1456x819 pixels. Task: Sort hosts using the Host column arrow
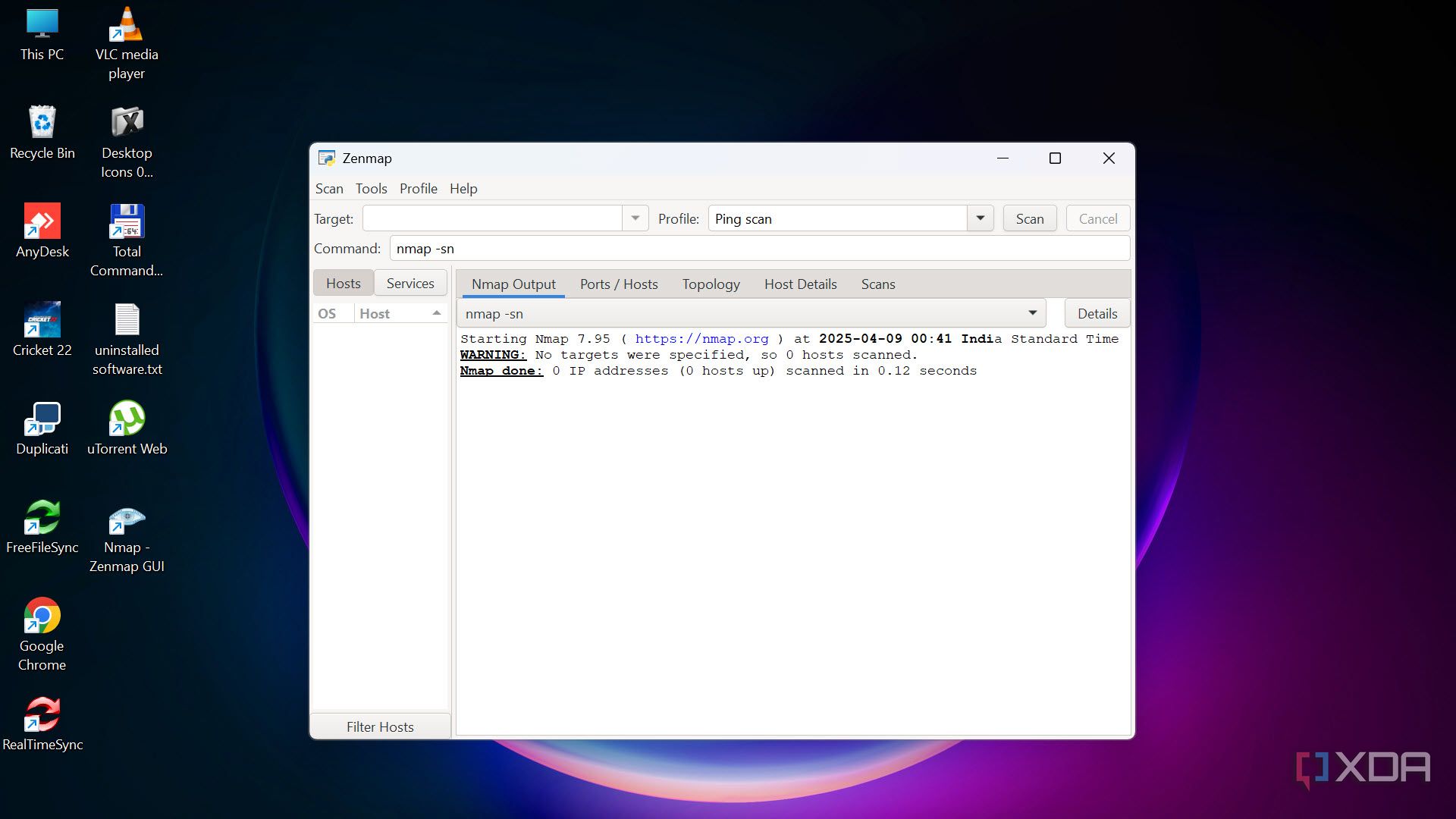[437, 313]
